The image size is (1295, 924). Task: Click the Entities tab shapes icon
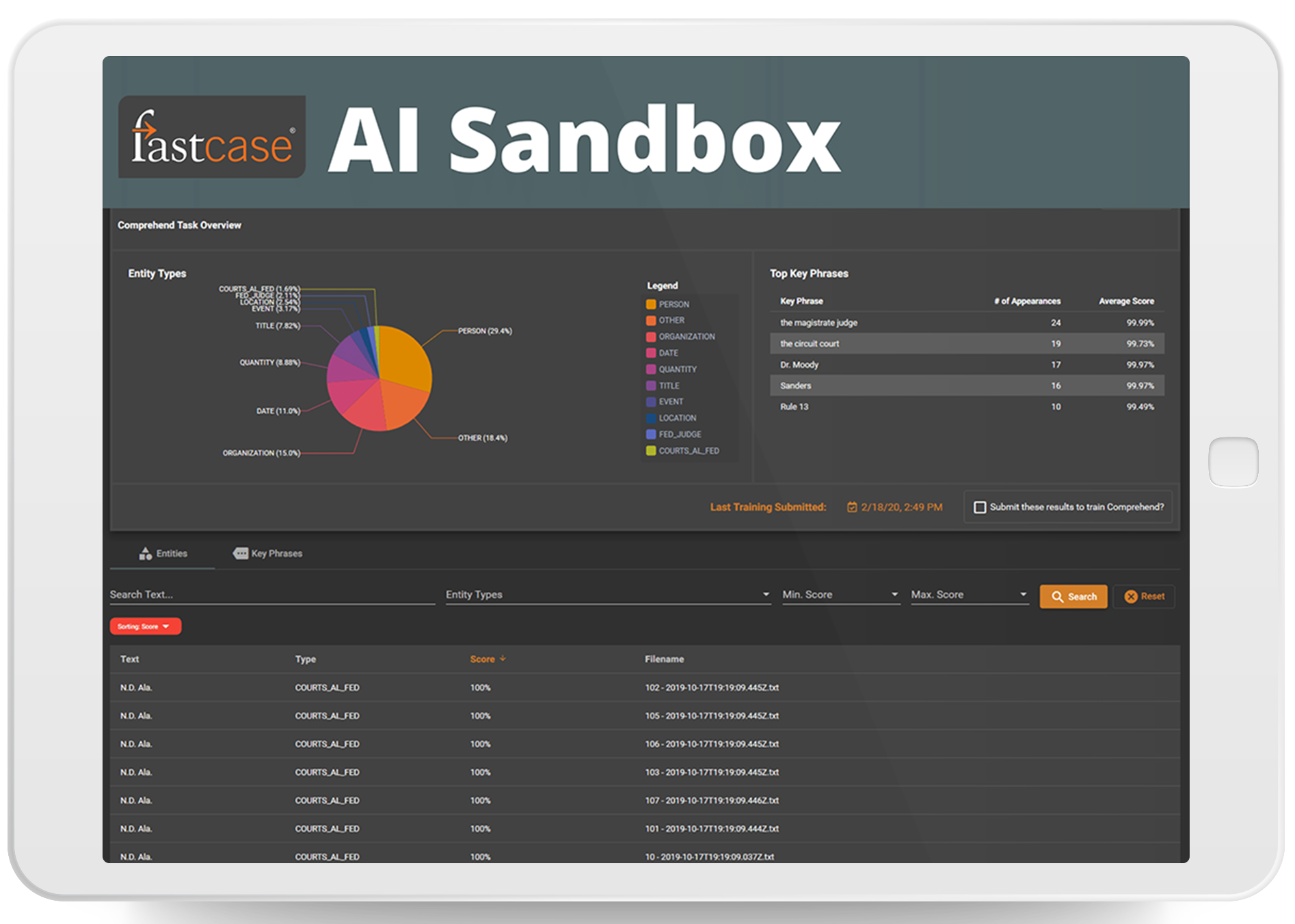(145, 554)
